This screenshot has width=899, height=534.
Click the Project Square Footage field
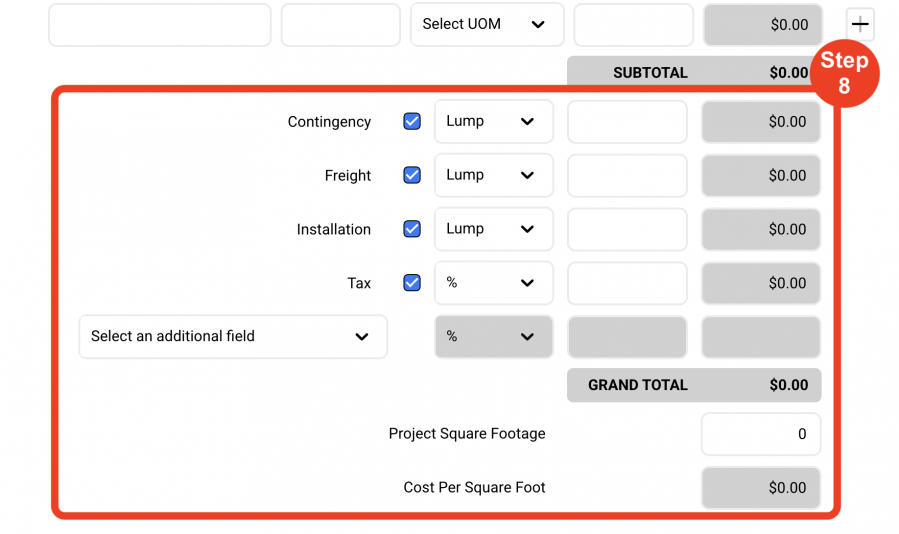[x=761, y=434]
